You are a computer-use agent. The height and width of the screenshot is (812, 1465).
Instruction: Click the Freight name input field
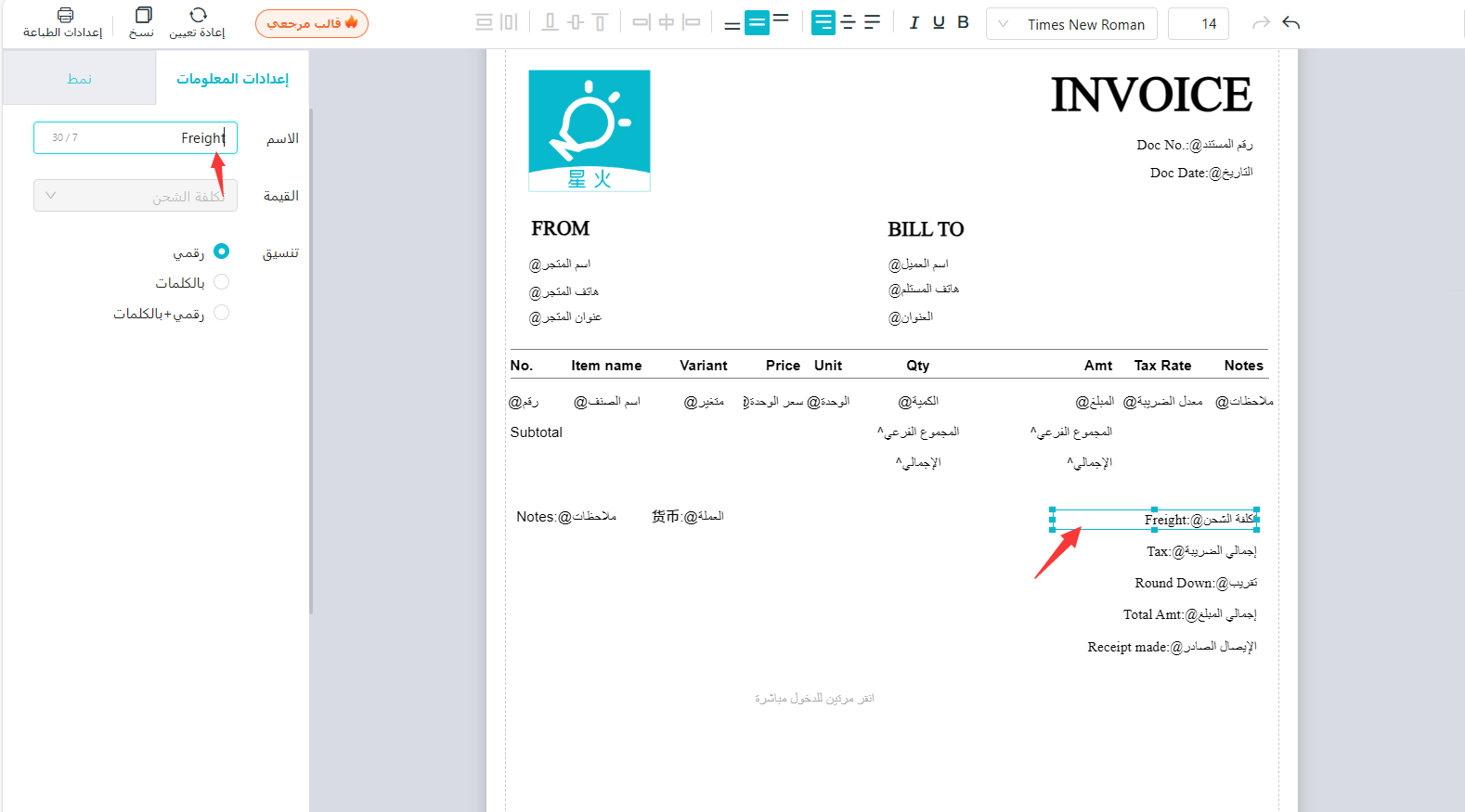tap(136, 137)
